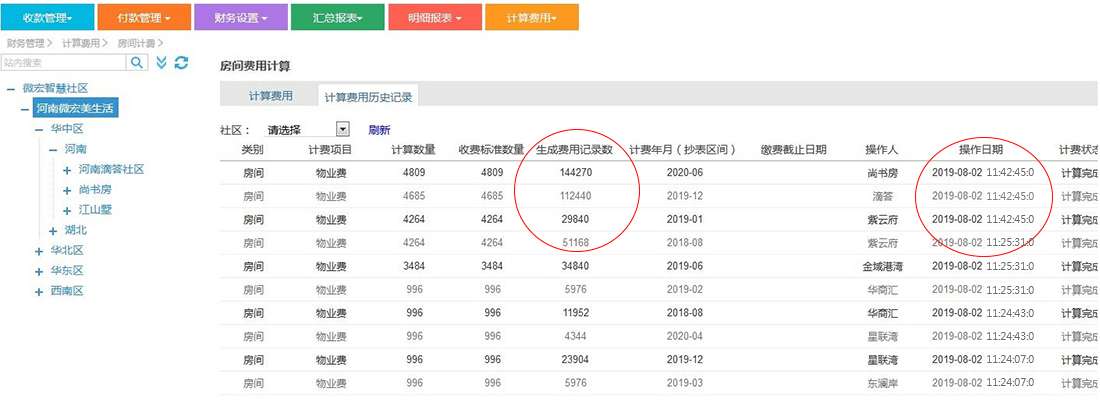Expand the 西南区 plus icon
The height and width of the screenshot is (400, 1100).
click(39, 291)
